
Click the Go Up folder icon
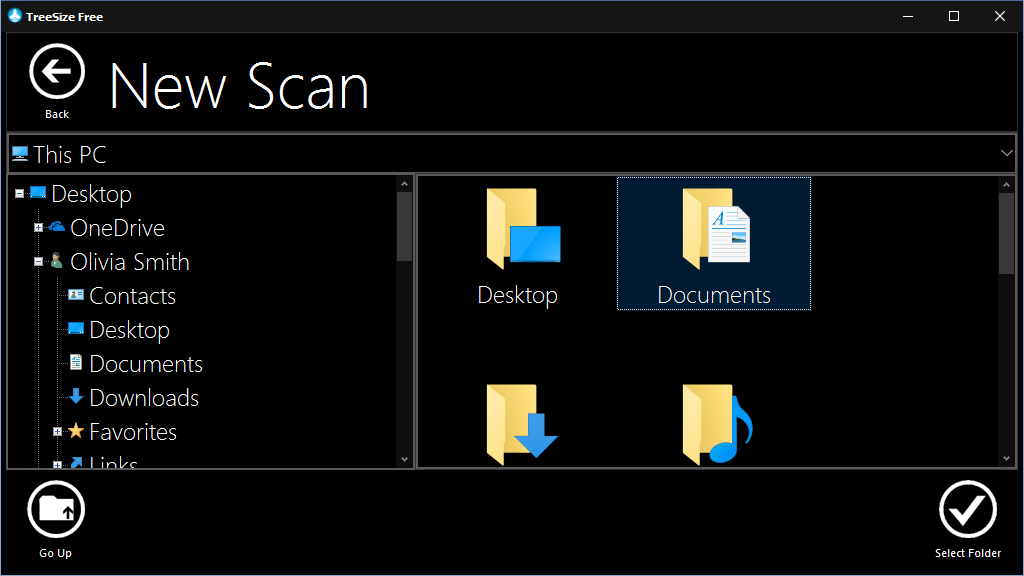click(56, 509)
